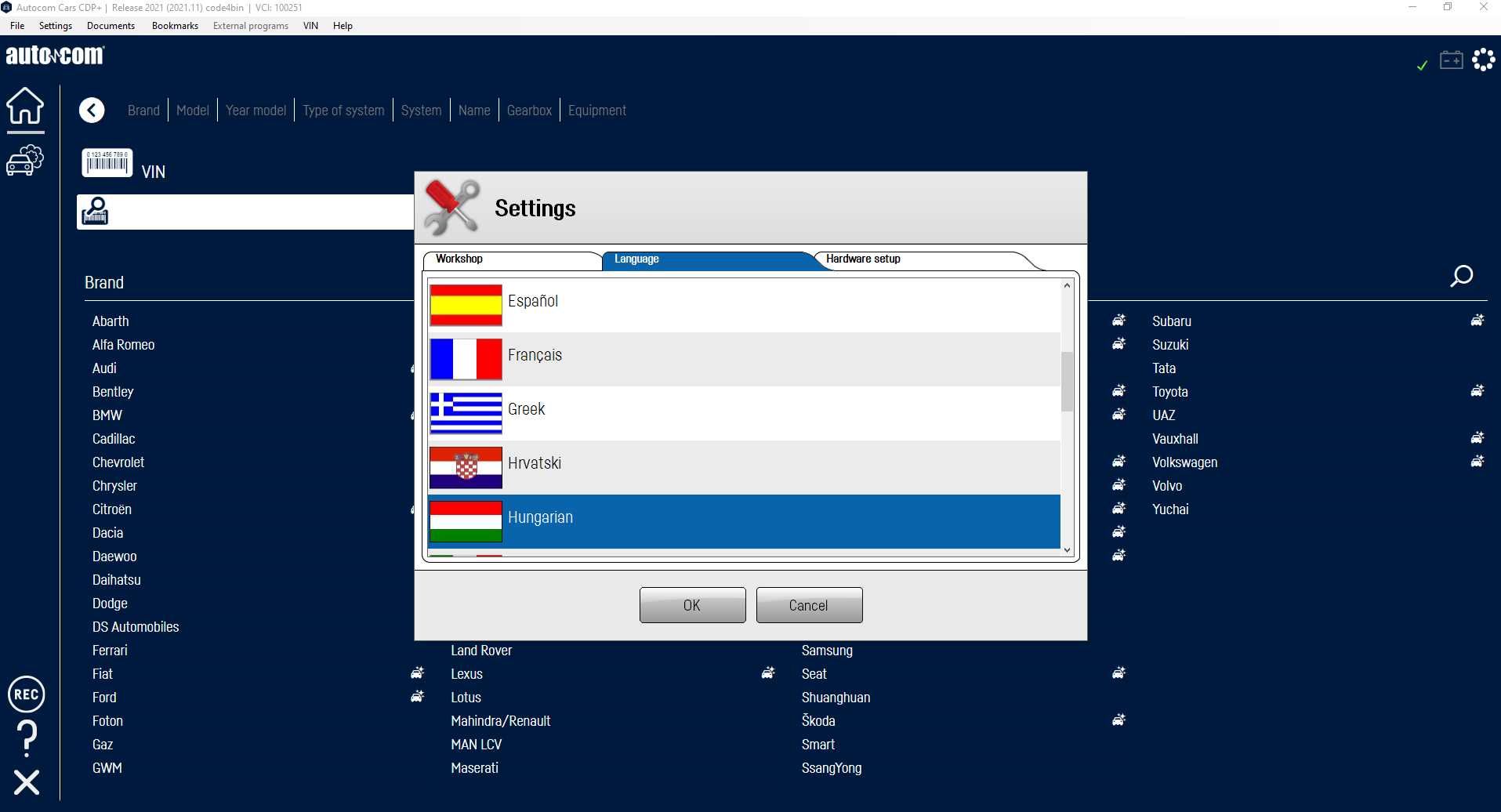Click the car icon next to Lexus
Screen dimensions: 1501x812
tap(768, 672)
